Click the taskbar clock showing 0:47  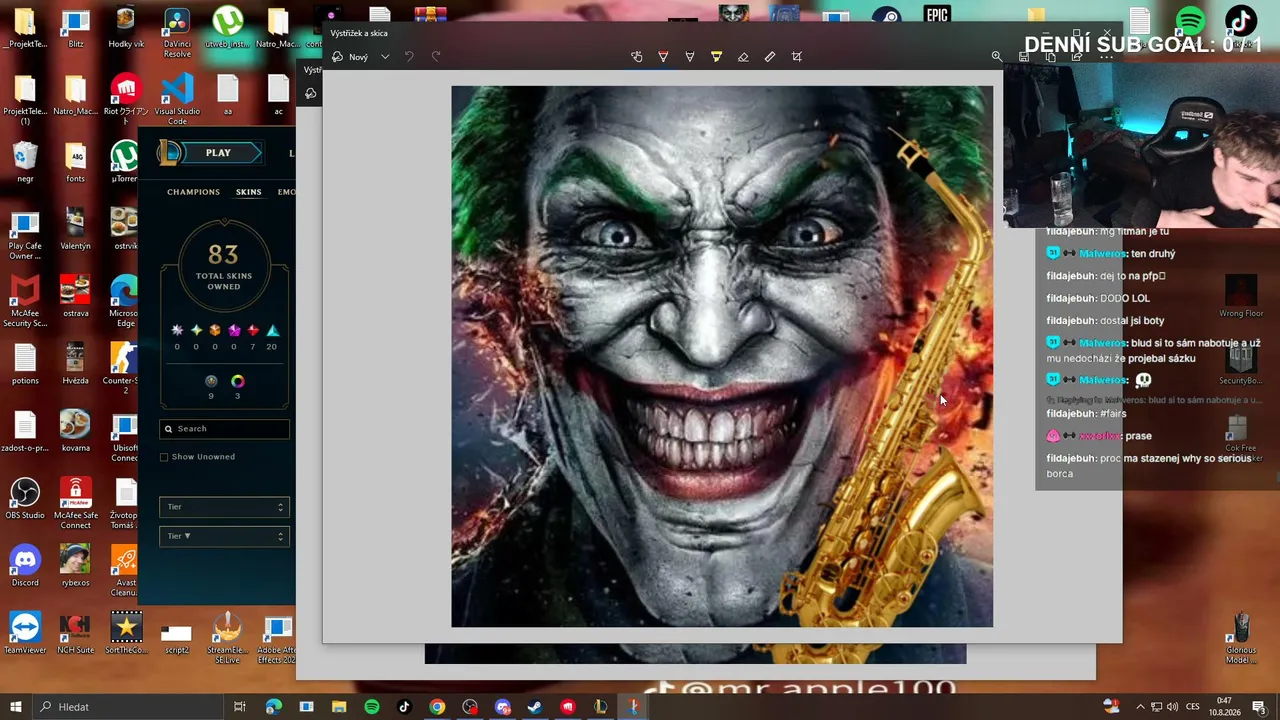point(1225,707)
